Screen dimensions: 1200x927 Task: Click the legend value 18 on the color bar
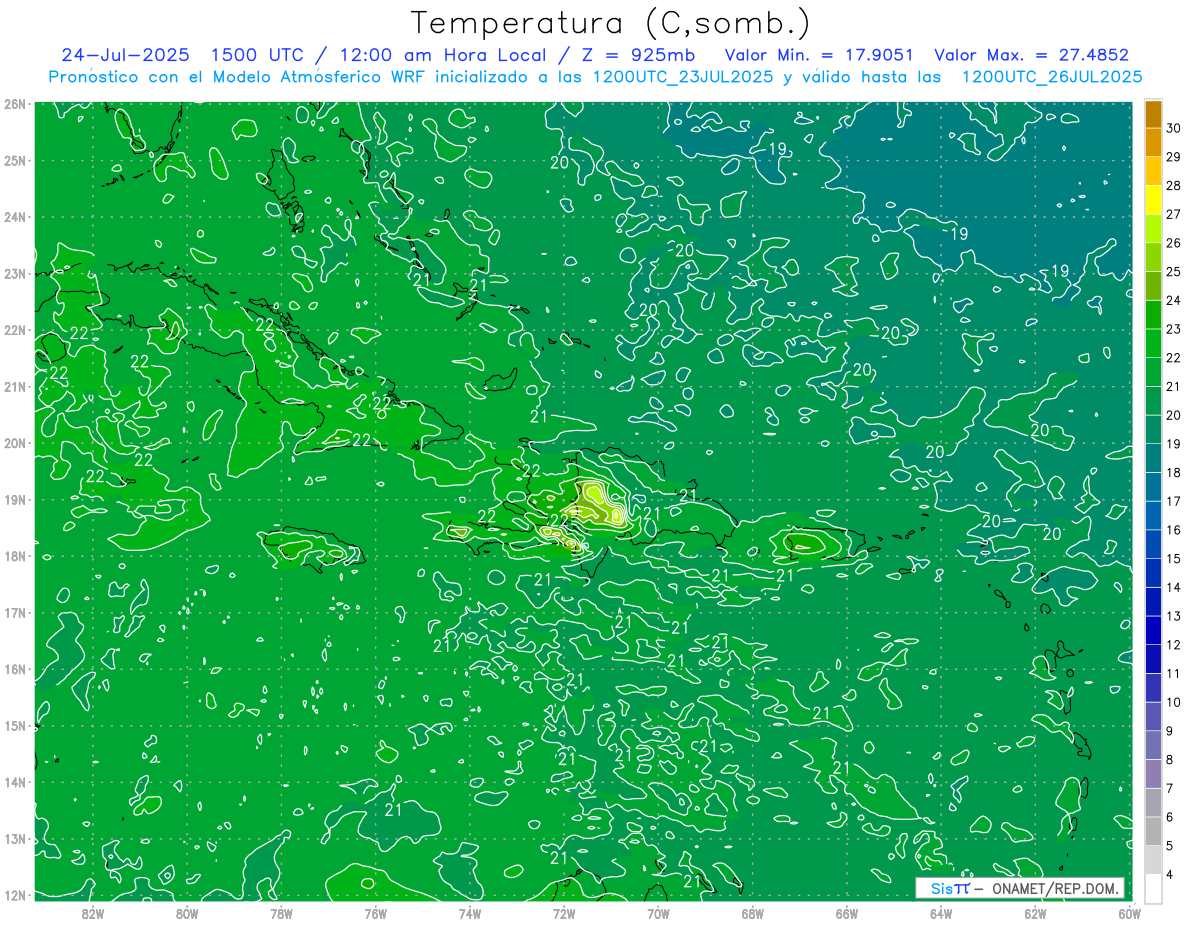click(x=1174, y=472)
